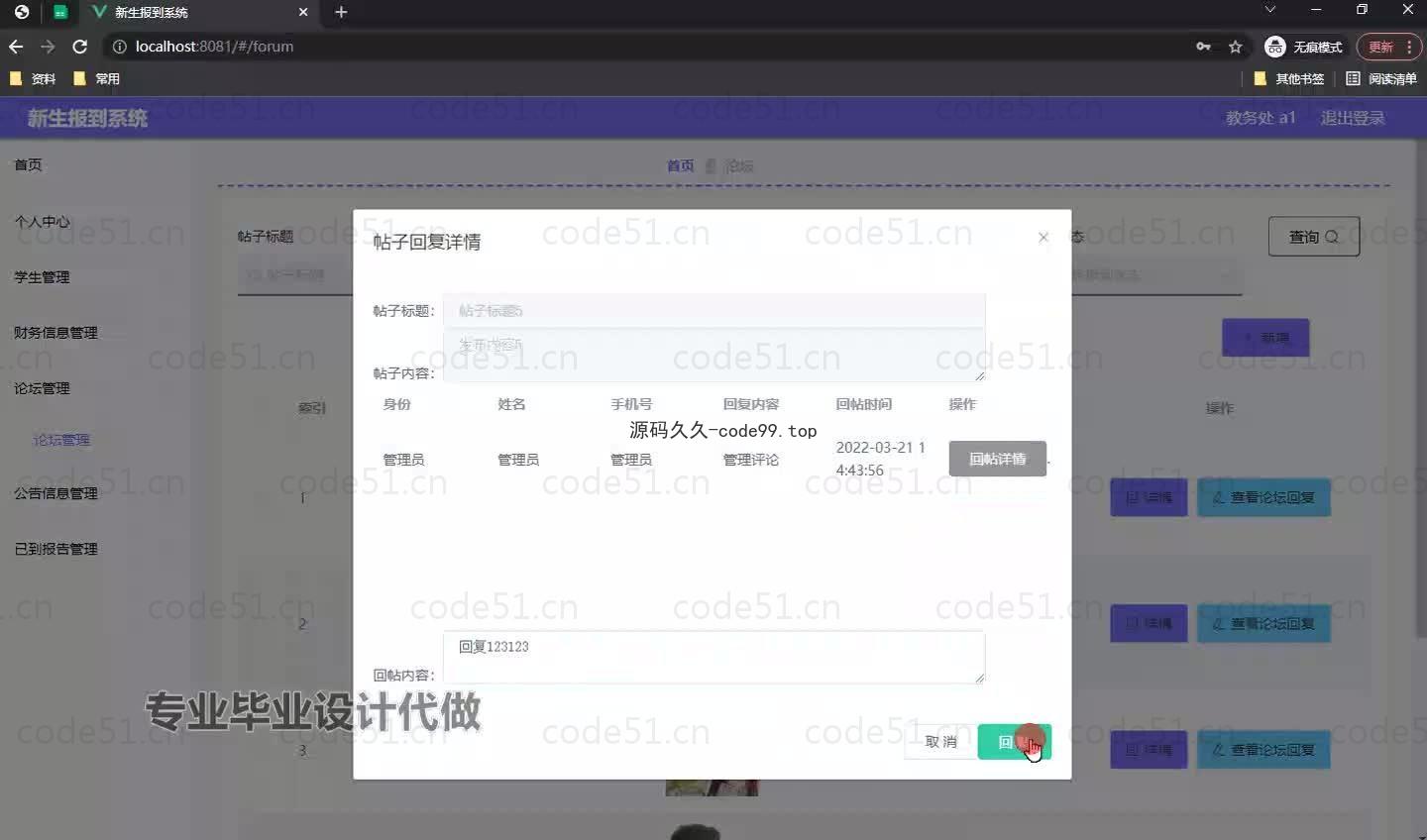Submit the reply with the green 回帖 button
The image size is (1427, 840).
(x=1014, y=742)
